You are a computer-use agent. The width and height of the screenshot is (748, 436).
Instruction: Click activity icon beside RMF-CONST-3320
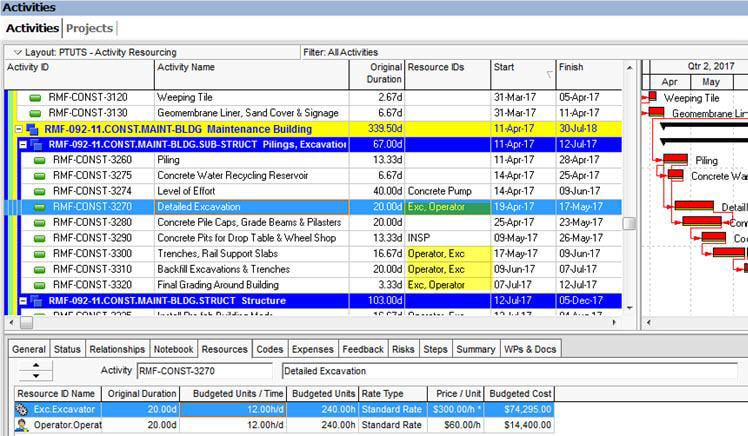pyautogui.click(x=40, y=284)
